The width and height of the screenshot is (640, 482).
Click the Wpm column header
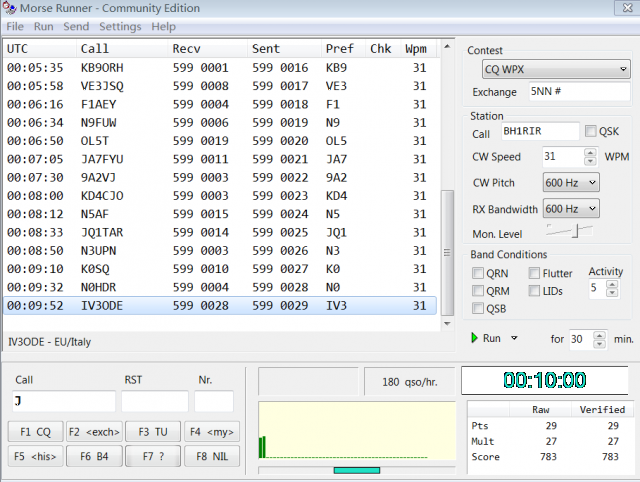point(418,49)
